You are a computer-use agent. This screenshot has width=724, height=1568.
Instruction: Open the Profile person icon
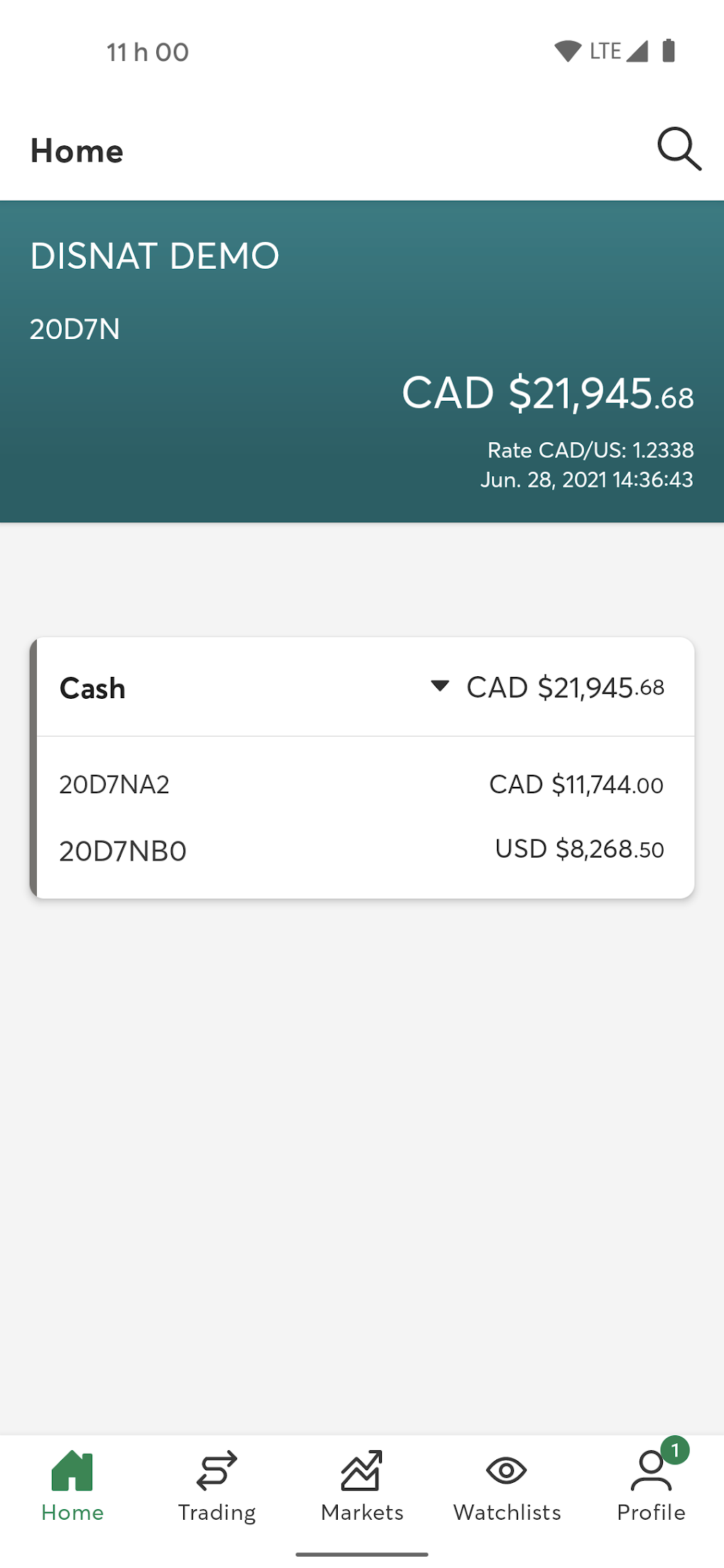coord(649,1471)
